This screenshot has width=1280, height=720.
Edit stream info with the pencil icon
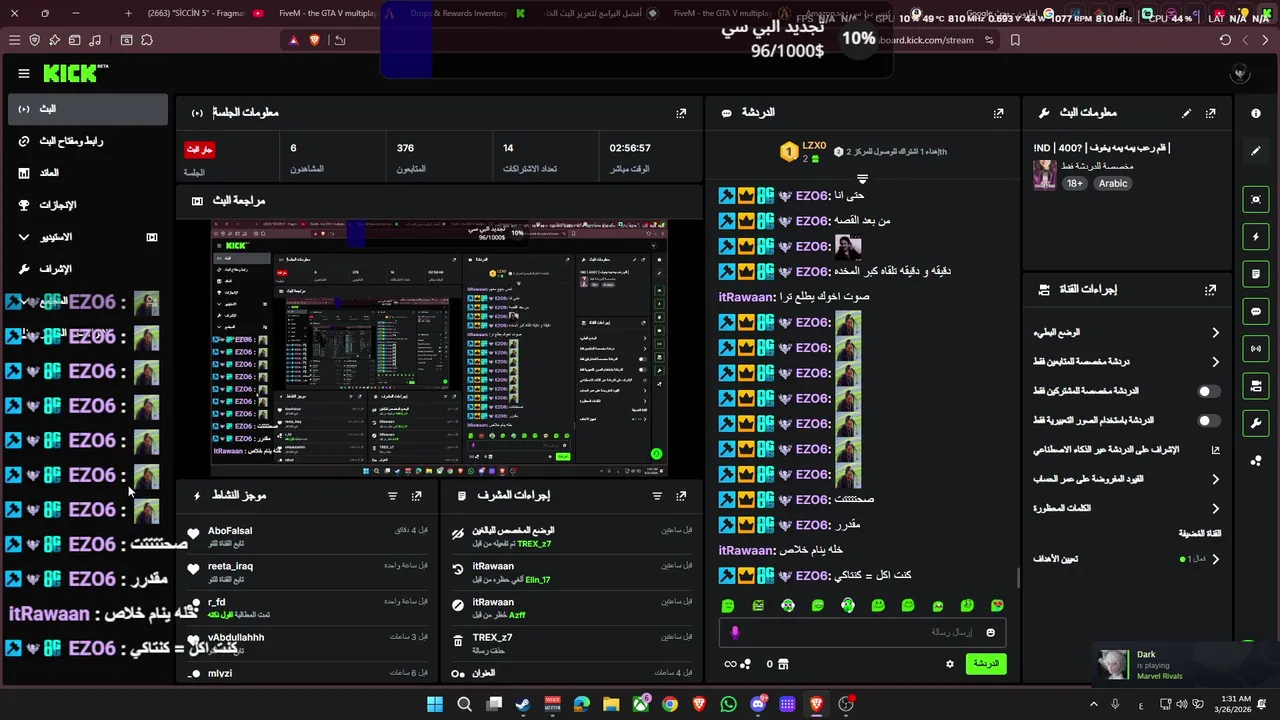(1187, 113)
